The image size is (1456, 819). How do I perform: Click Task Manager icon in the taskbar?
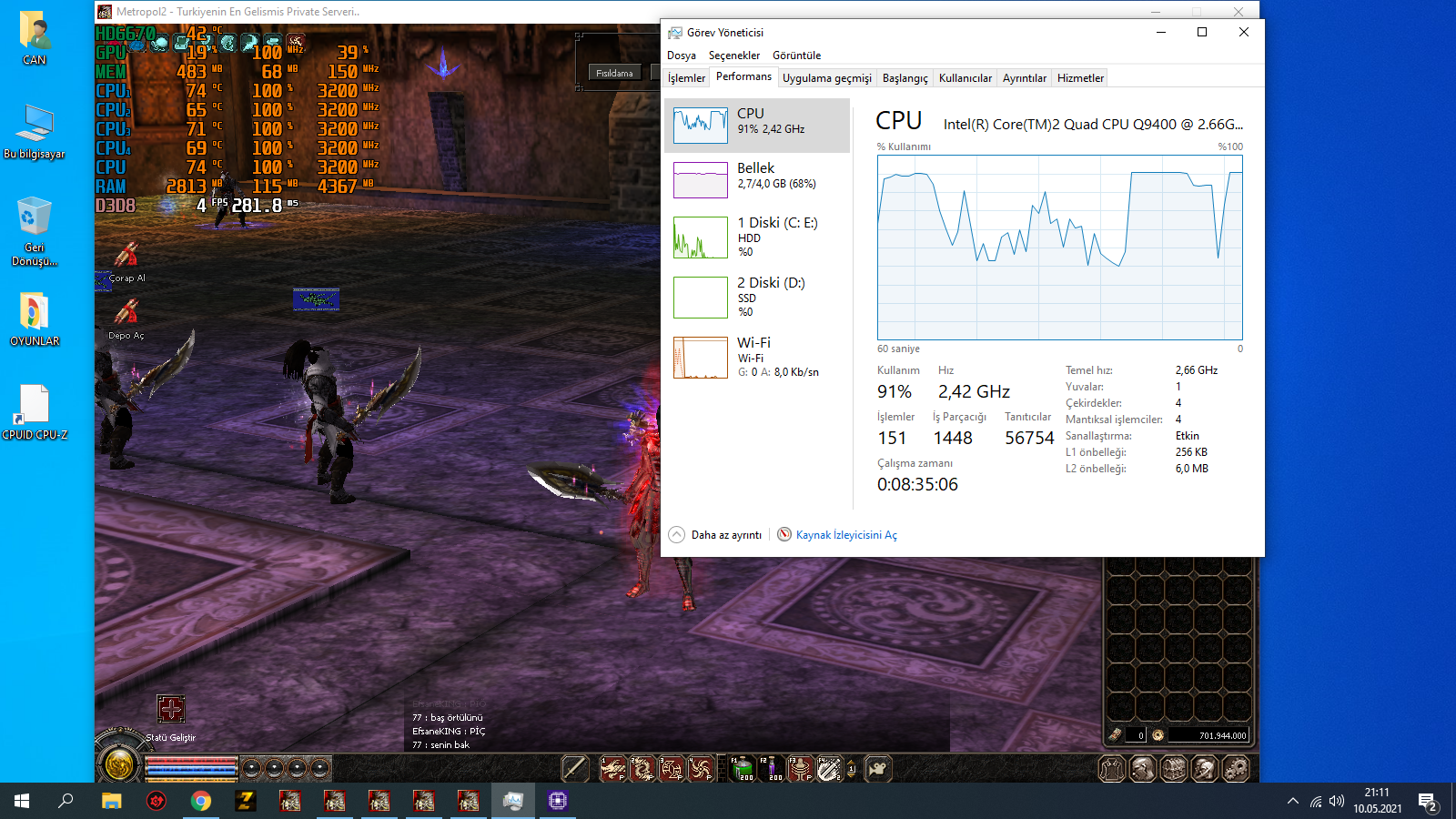pos(513,801)
